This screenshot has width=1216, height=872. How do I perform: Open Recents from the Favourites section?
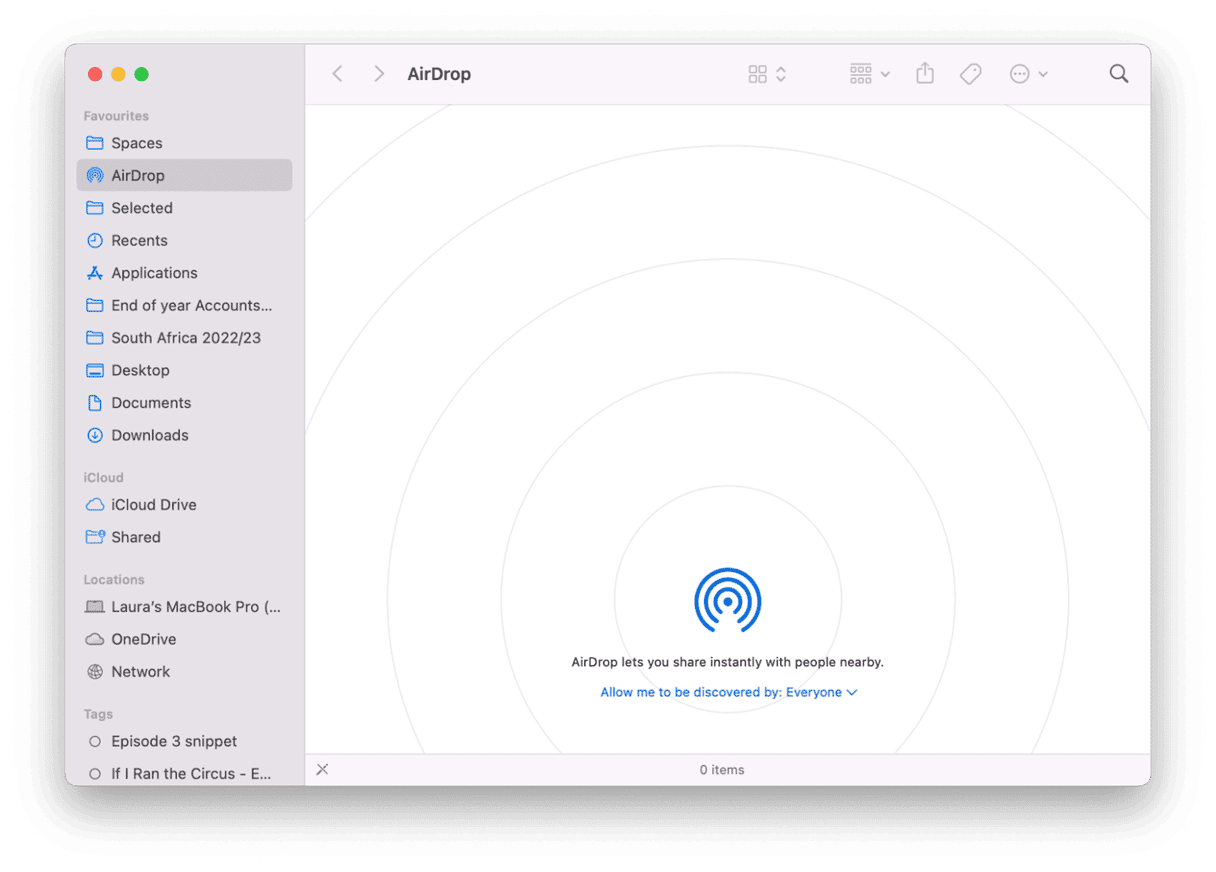pyautogui.click(x=139, y=240)
